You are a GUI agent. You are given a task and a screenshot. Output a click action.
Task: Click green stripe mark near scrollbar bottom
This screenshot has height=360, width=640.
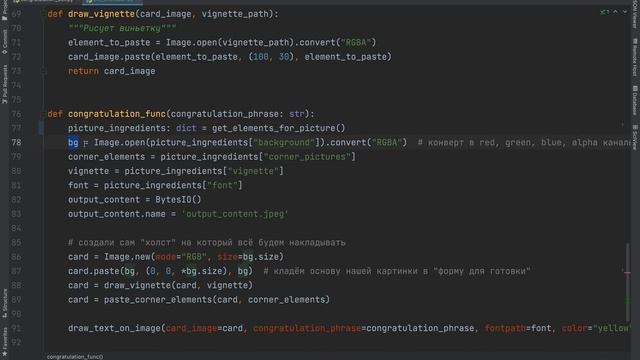627,301
